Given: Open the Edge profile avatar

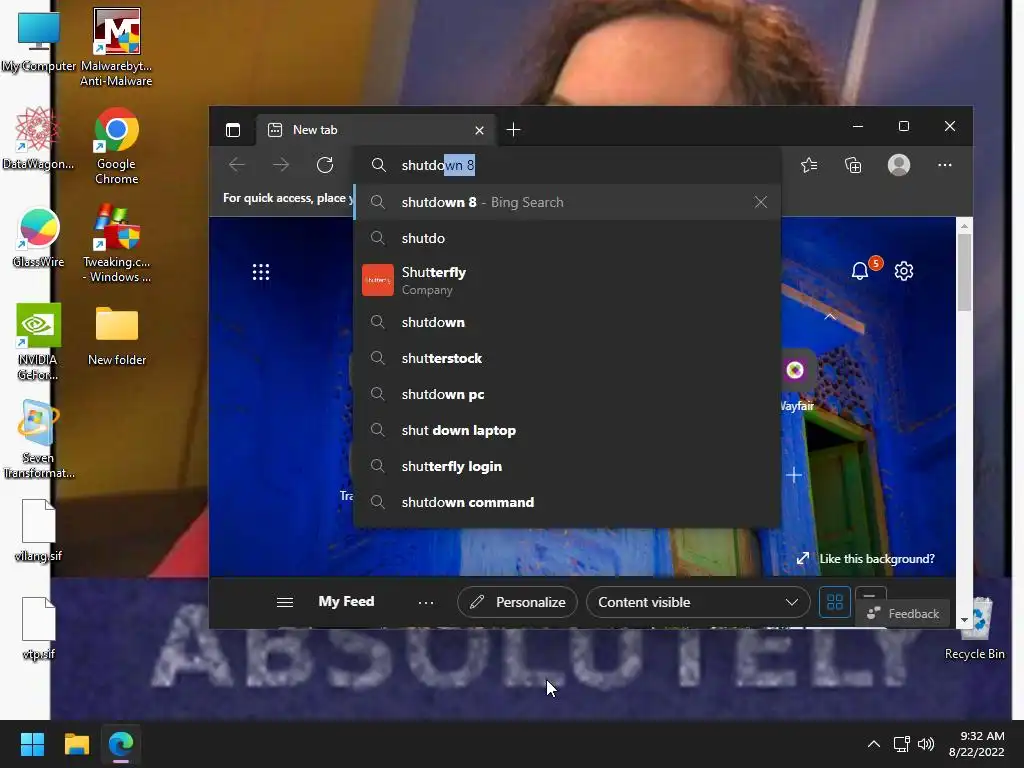Looking at the screenshot, I should (x=899, y=165).
